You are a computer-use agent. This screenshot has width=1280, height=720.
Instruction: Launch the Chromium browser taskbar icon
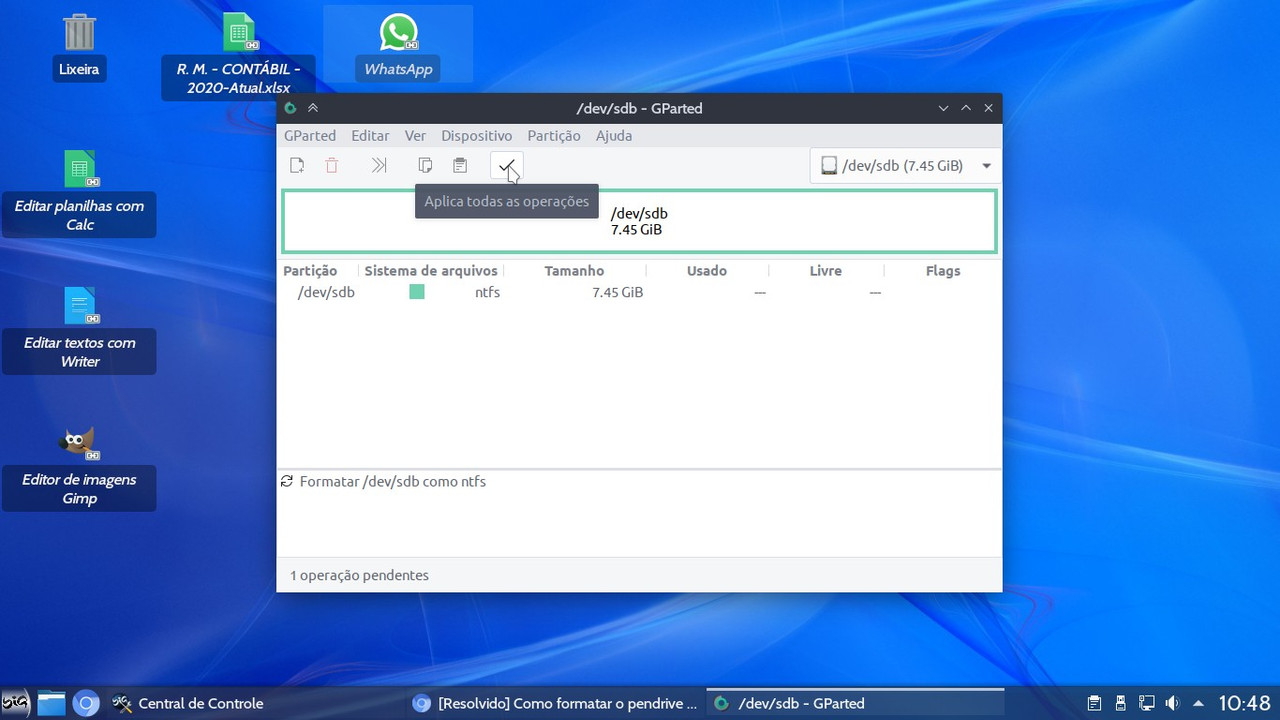point(86,704)
